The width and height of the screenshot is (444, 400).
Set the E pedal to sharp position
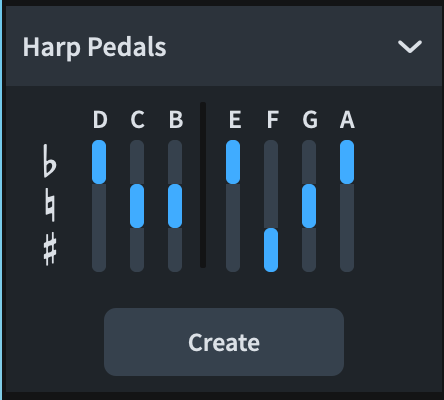[x=233, y=250]
